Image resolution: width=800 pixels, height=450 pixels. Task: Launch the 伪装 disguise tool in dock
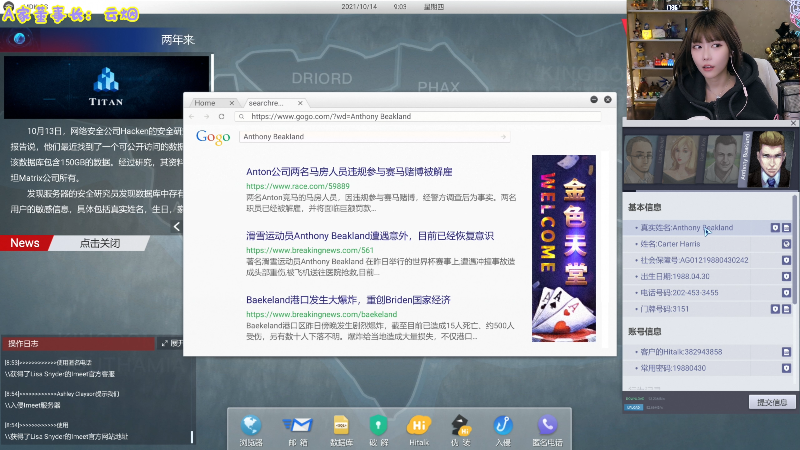pyautogui.click(x=461, y=431)
